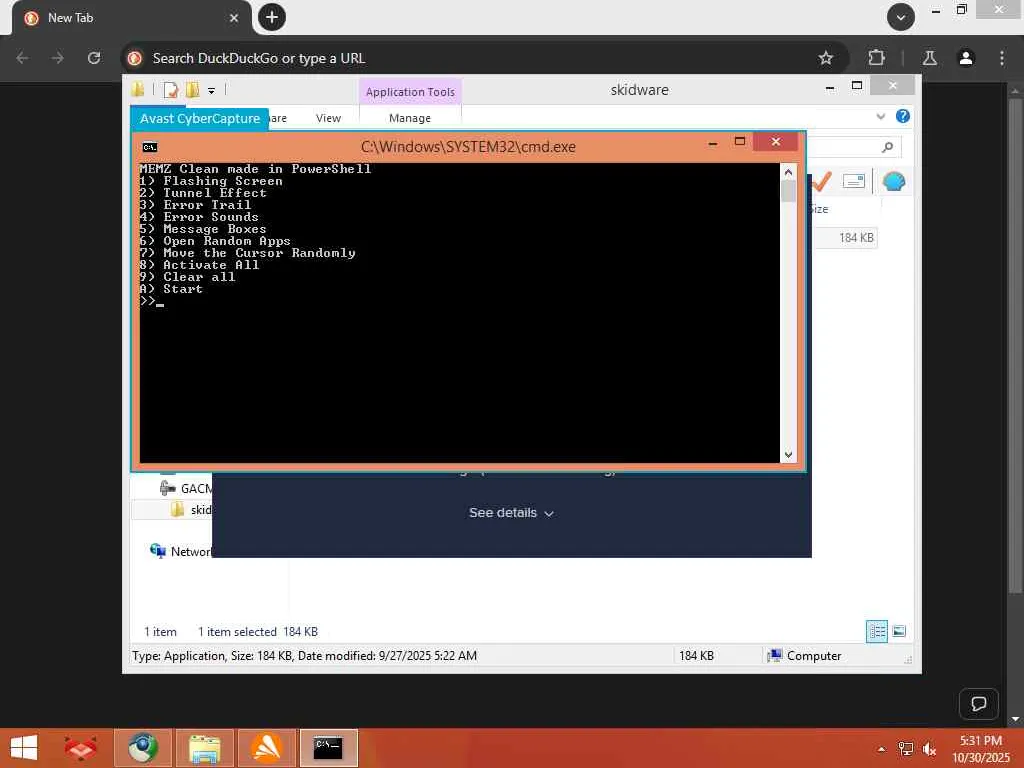The image size is (1024, 768).
Task: Click the blue shell icon in Explorer
Action: [893, 182]
